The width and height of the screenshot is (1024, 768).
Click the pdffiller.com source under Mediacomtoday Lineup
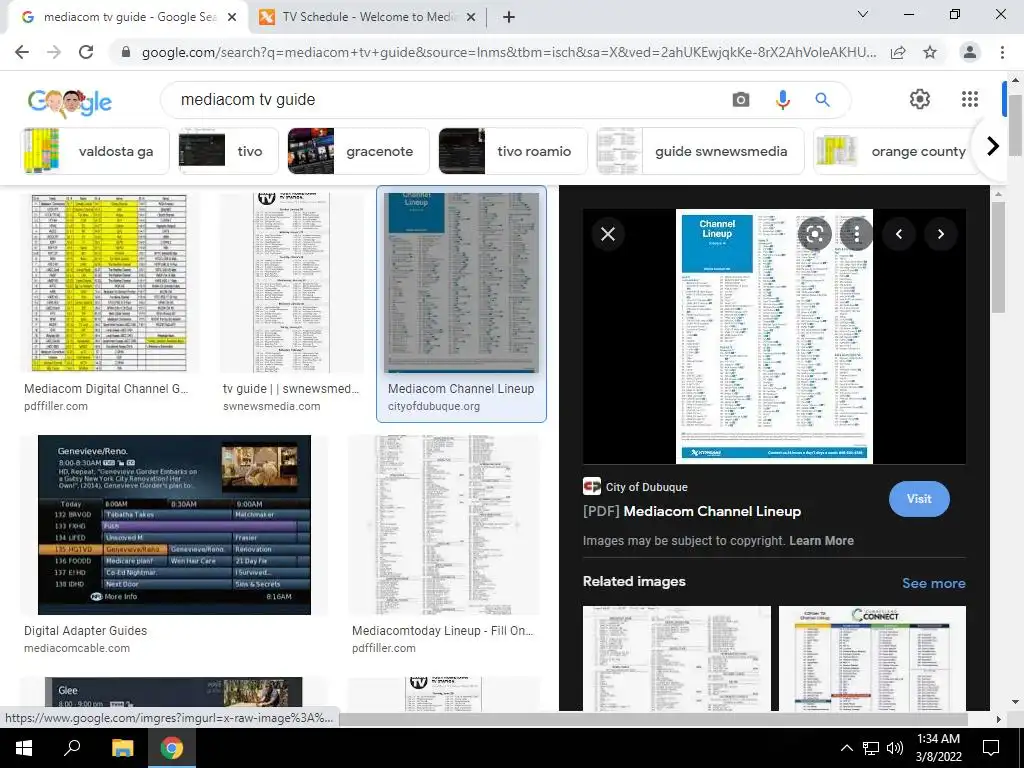[383, 648]
